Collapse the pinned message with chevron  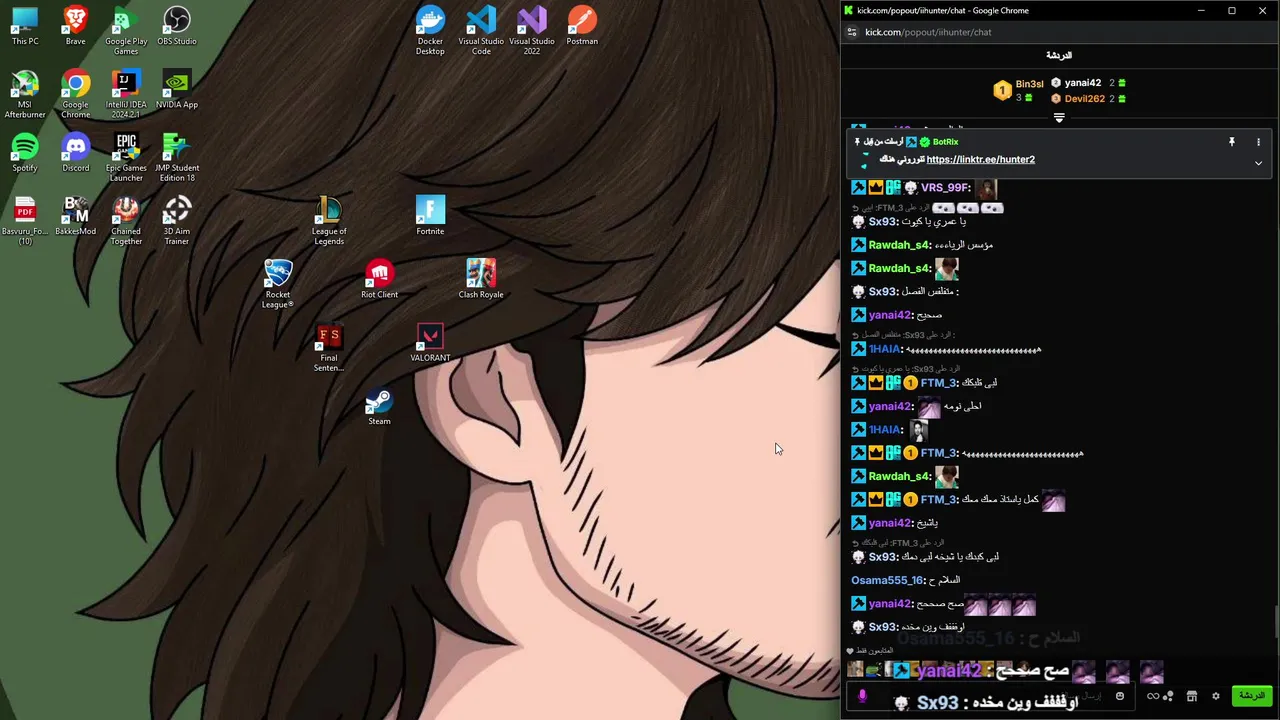(1258, 163)
